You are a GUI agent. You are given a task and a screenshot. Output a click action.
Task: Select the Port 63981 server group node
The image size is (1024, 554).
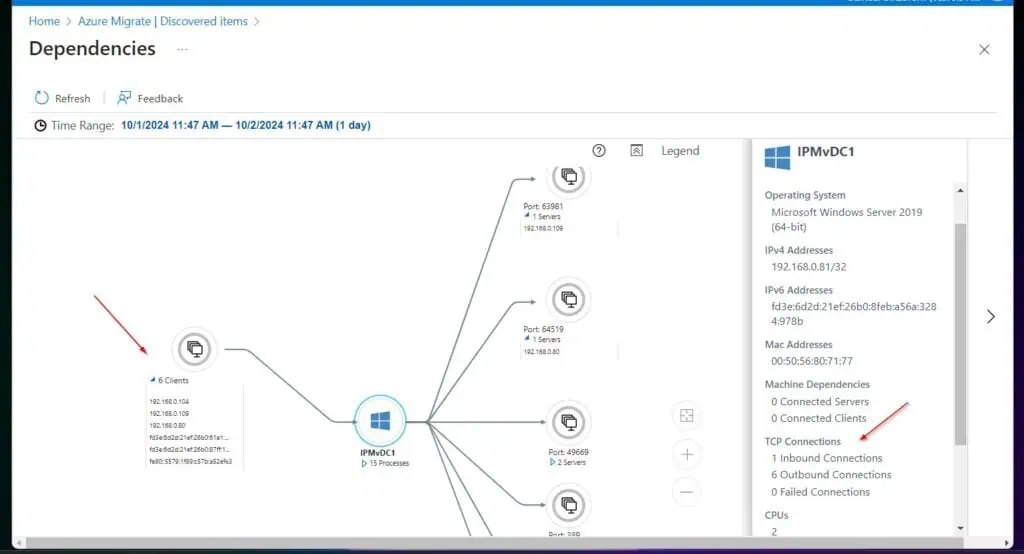(x=569, y=176)
